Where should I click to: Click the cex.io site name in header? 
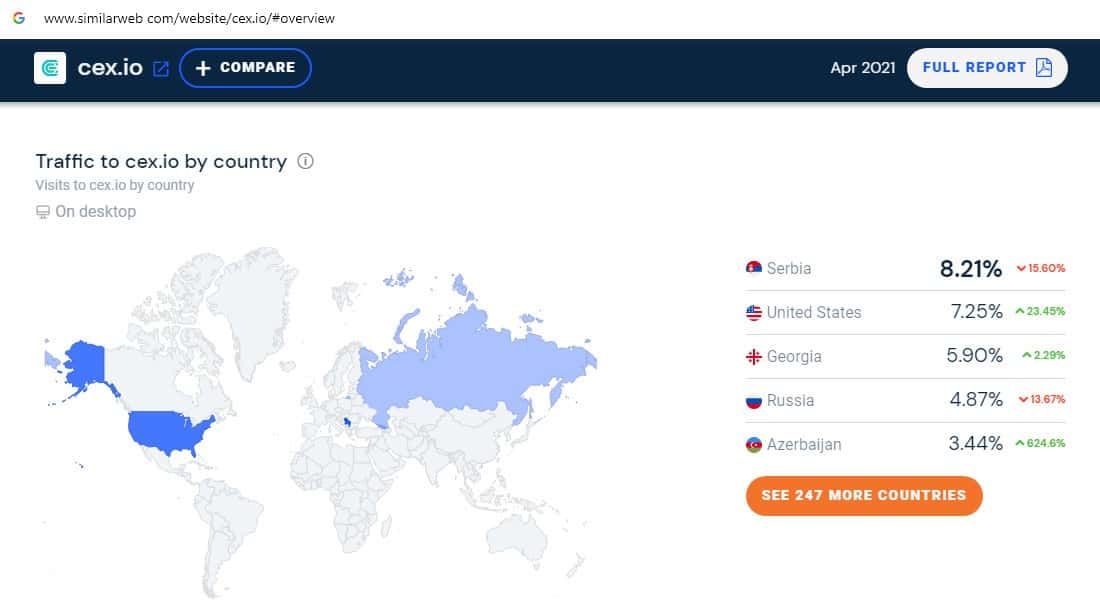pos(110,68)
